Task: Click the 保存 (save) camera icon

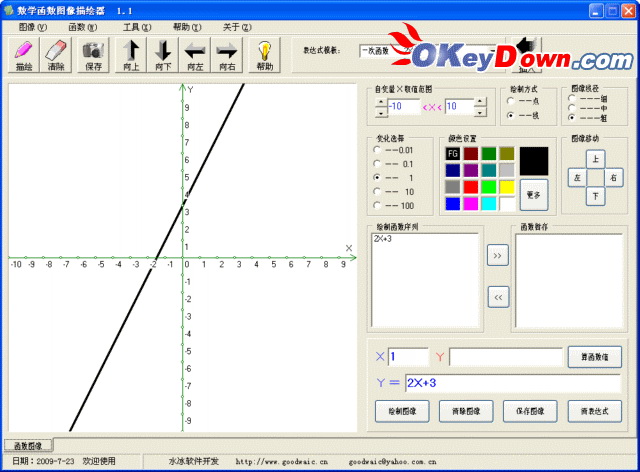Action: [93, 54]
